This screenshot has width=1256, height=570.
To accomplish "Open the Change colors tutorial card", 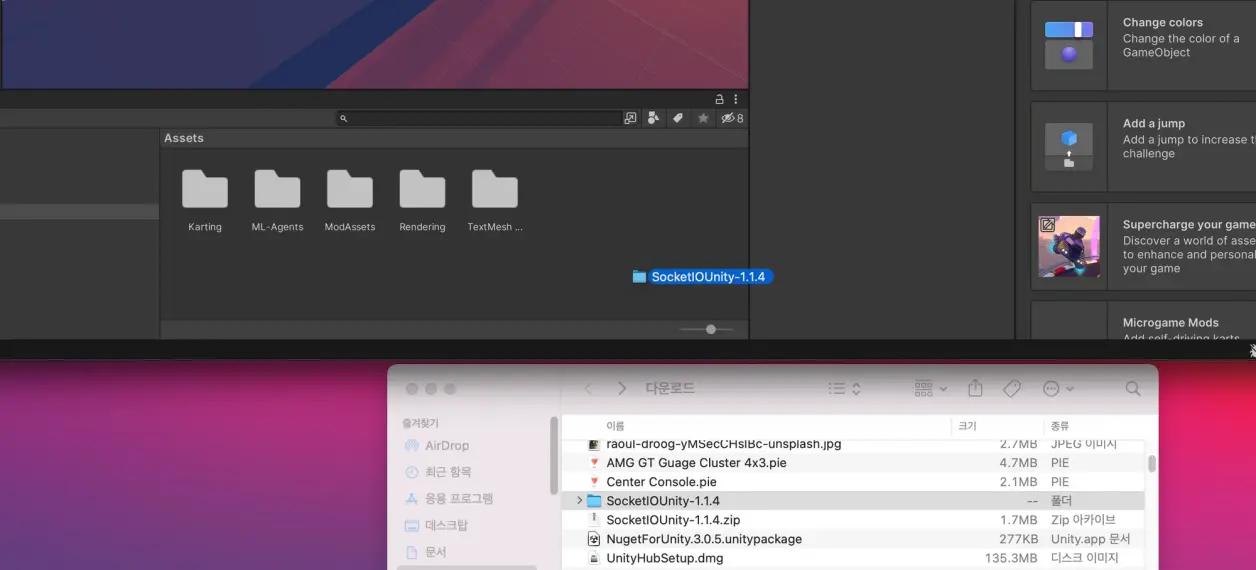I will click(1143, 46).
